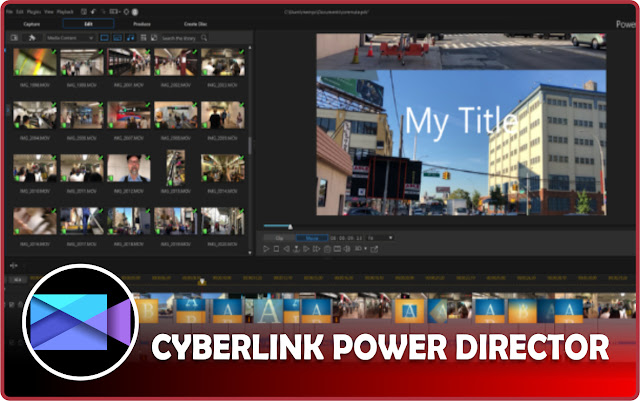Viewport: 640px width, 401px height.
Task: Switch to the Capture tab
Action: pos(32,24)
